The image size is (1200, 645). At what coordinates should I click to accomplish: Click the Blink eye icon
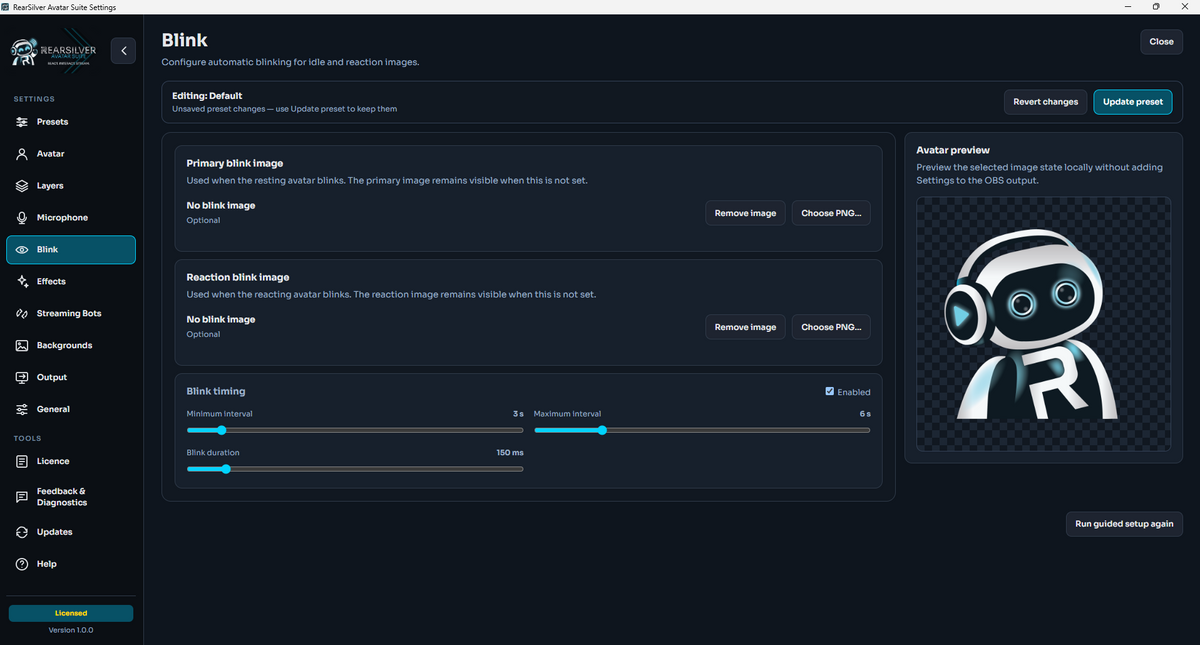22,250
